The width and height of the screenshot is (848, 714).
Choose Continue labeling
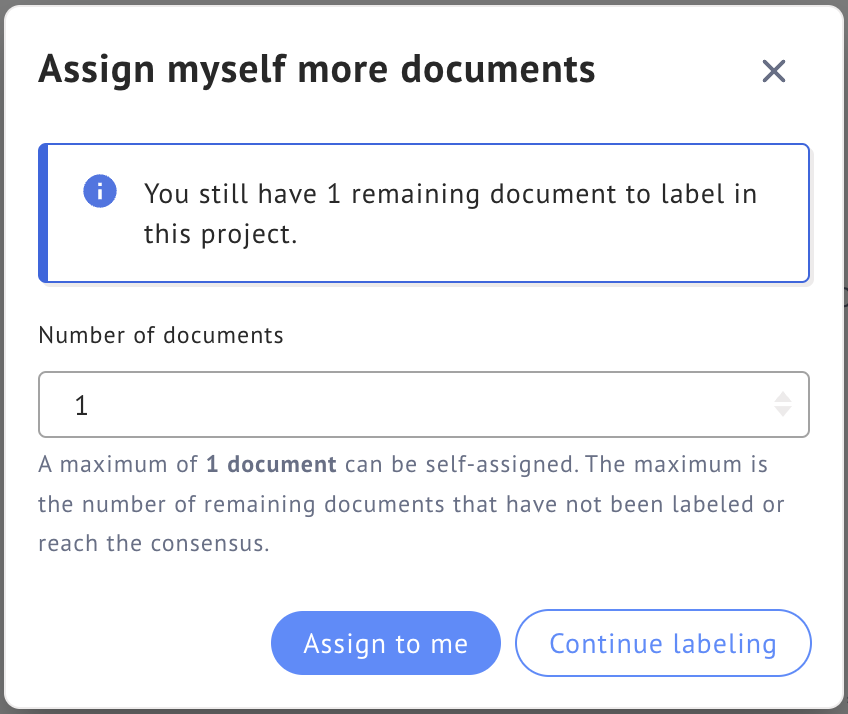pyautogui.click(x=663, y=643)
